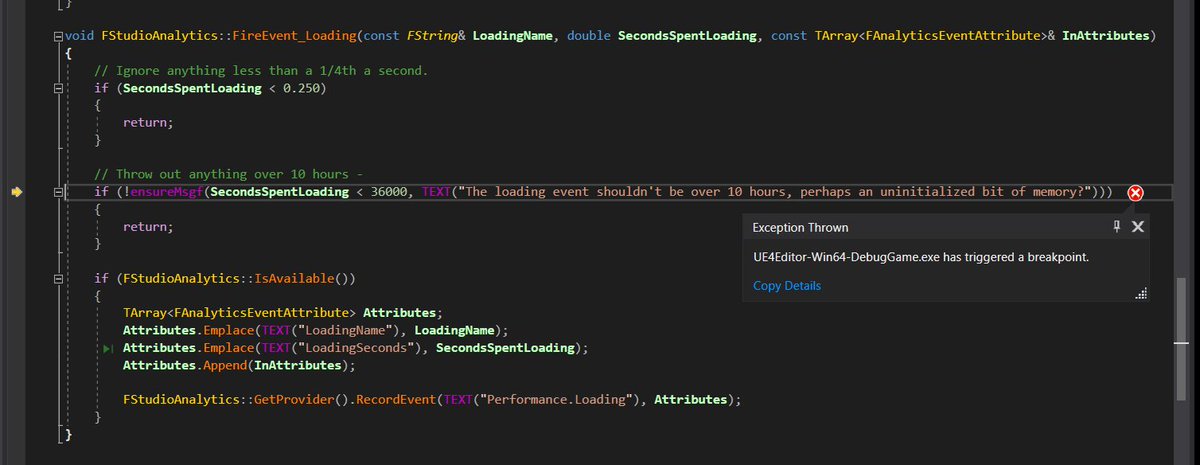Click the yellow current-statement arrow in the margin
The height and width of the screenshot is (465, 1200).
[16, 192]
